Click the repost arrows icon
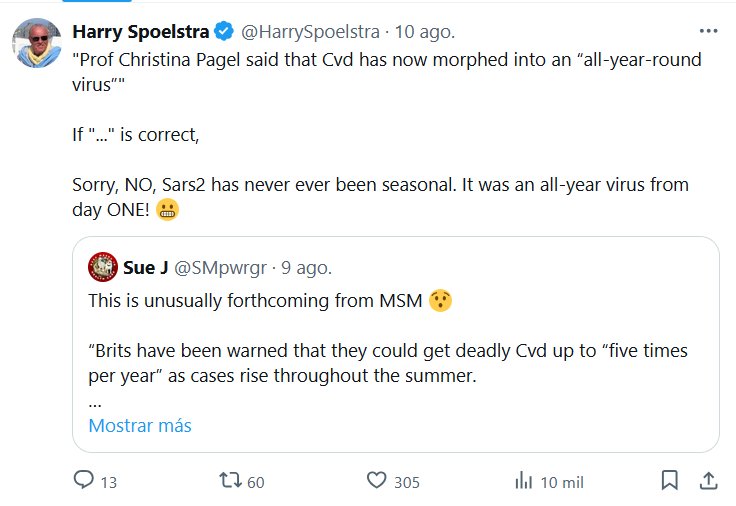 (230, 481)
